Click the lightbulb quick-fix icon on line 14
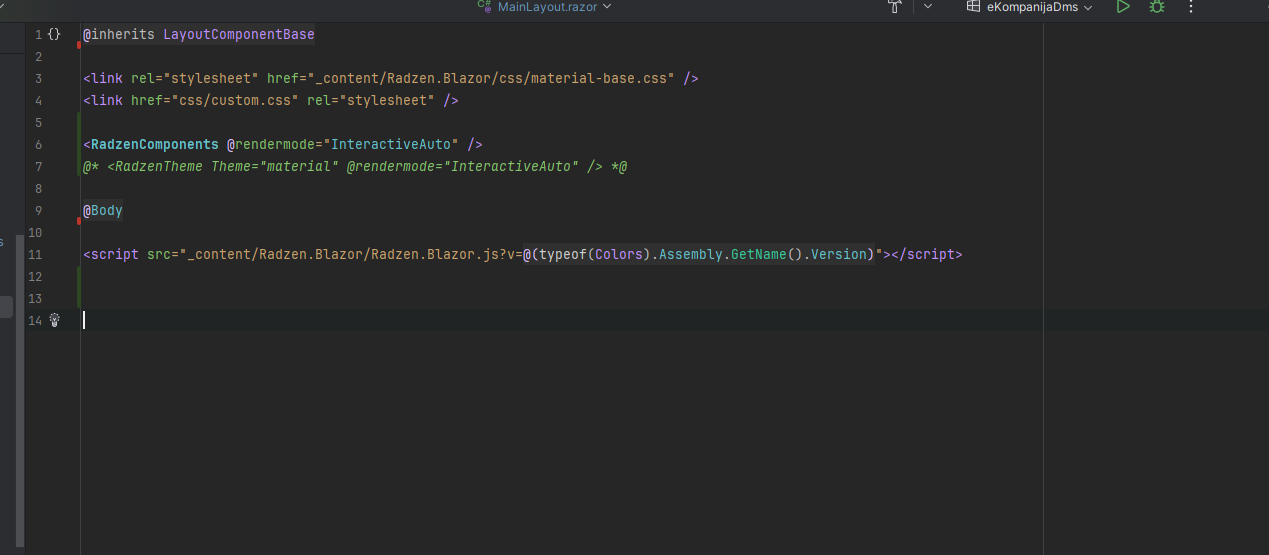This screenshot has width=1269, height=555. tap(55, 320)
